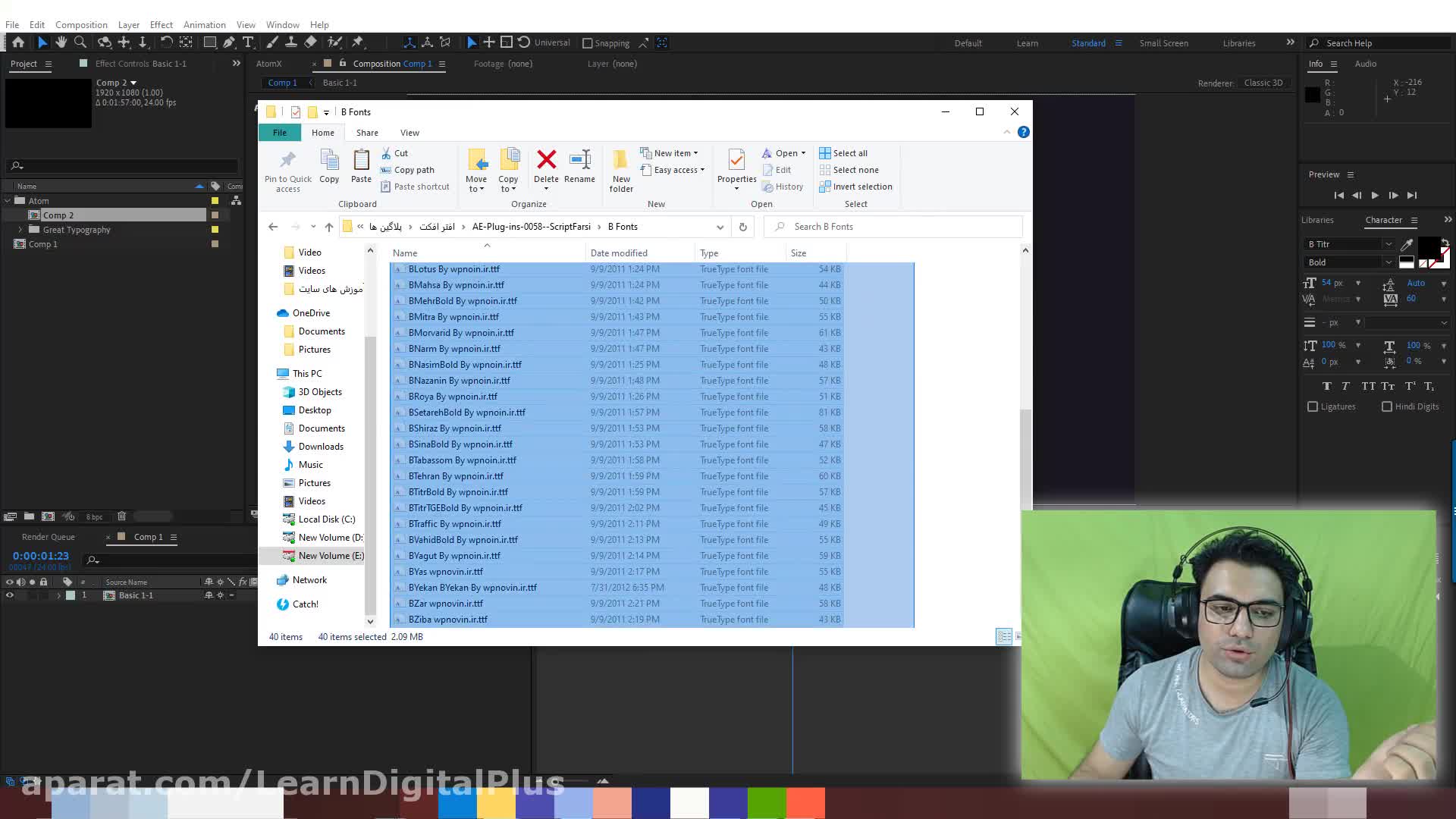1456x819 pixels.
Task: Click Select none in the ribbon
Action: [855, 170]
